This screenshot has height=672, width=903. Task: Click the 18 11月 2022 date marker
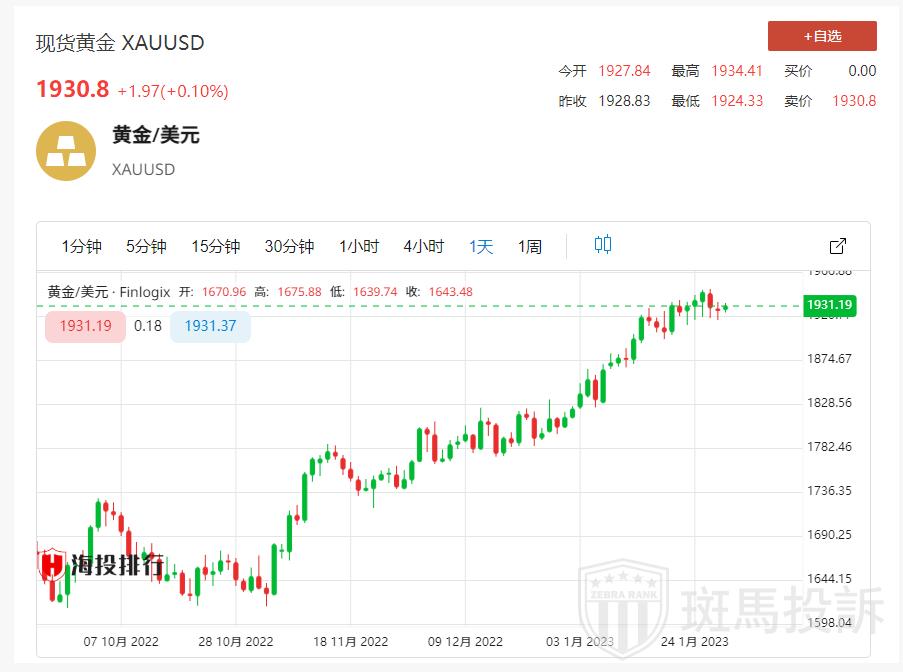pos(350,641)
